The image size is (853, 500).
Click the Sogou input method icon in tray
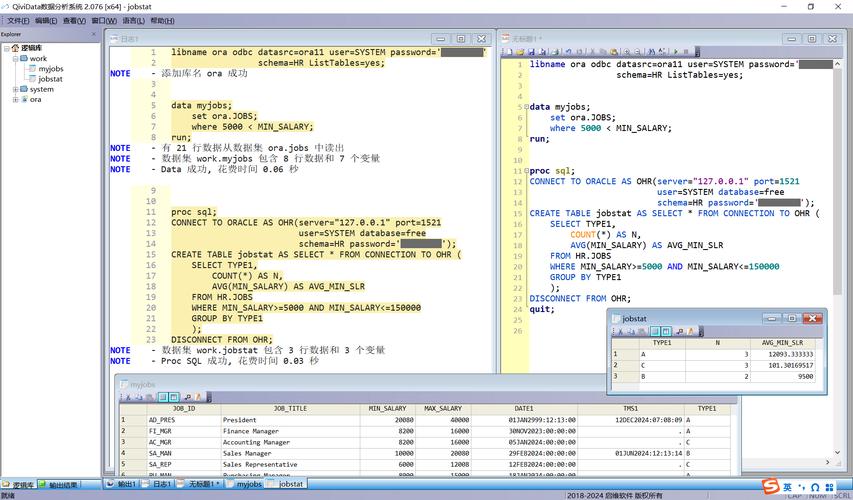tap(771, 486)
